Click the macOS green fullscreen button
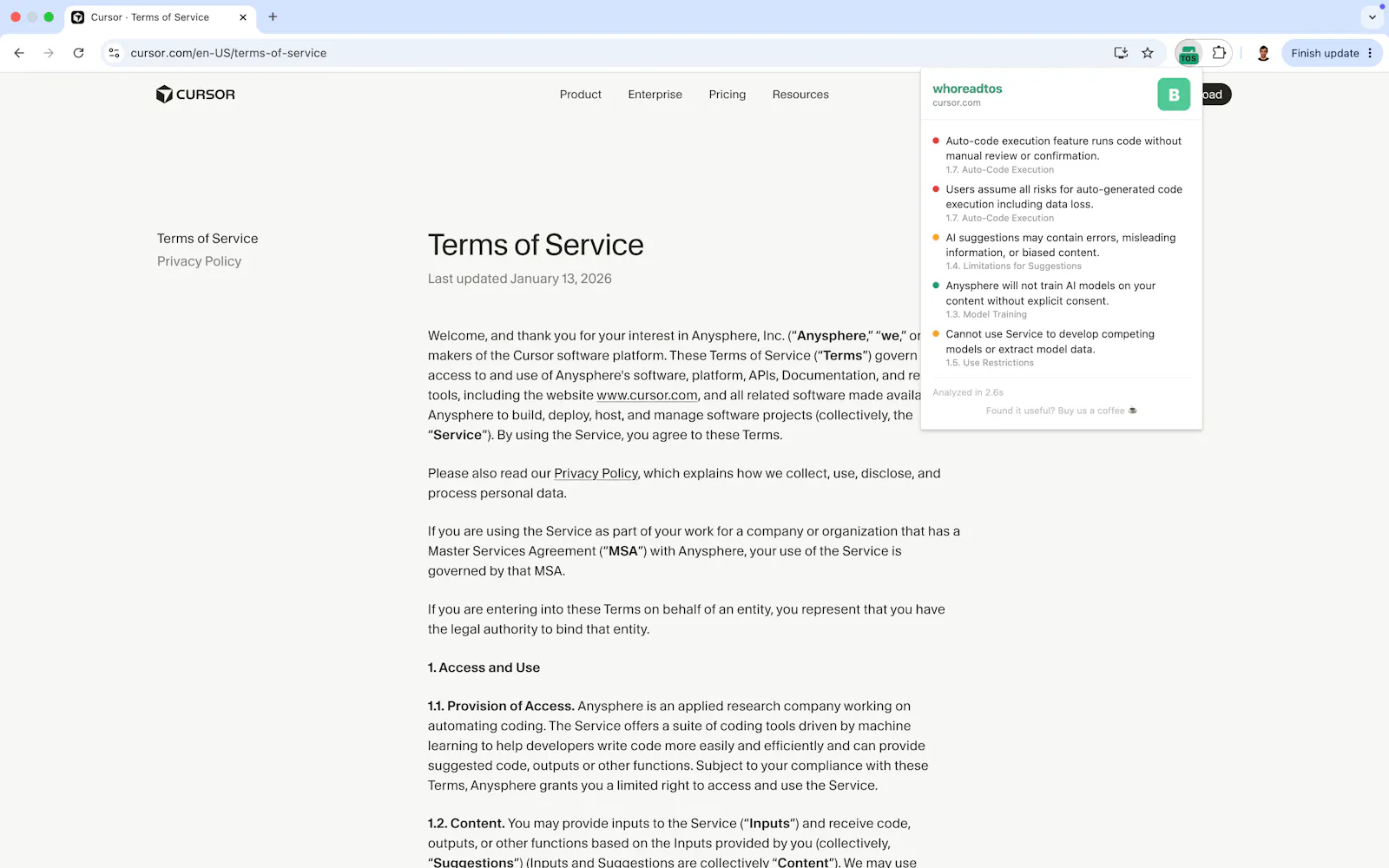Viewport: 1389px width, 868px height. tap(49, 16)
